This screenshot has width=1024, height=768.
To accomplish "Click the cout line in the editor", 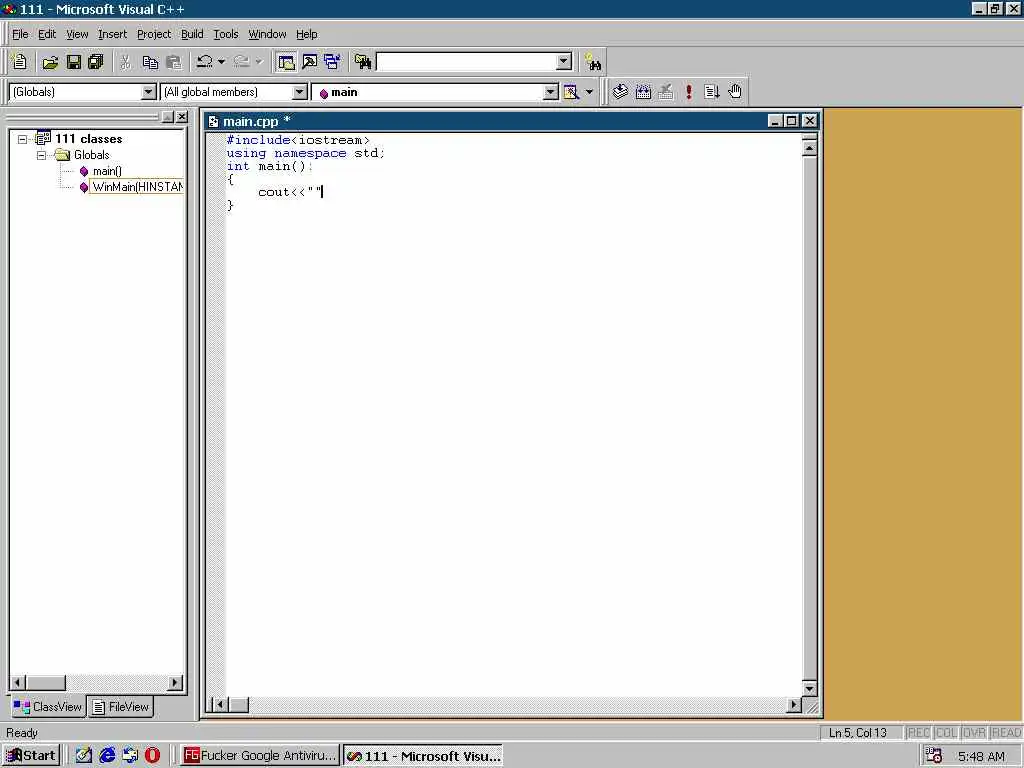I will coord(291,192).
